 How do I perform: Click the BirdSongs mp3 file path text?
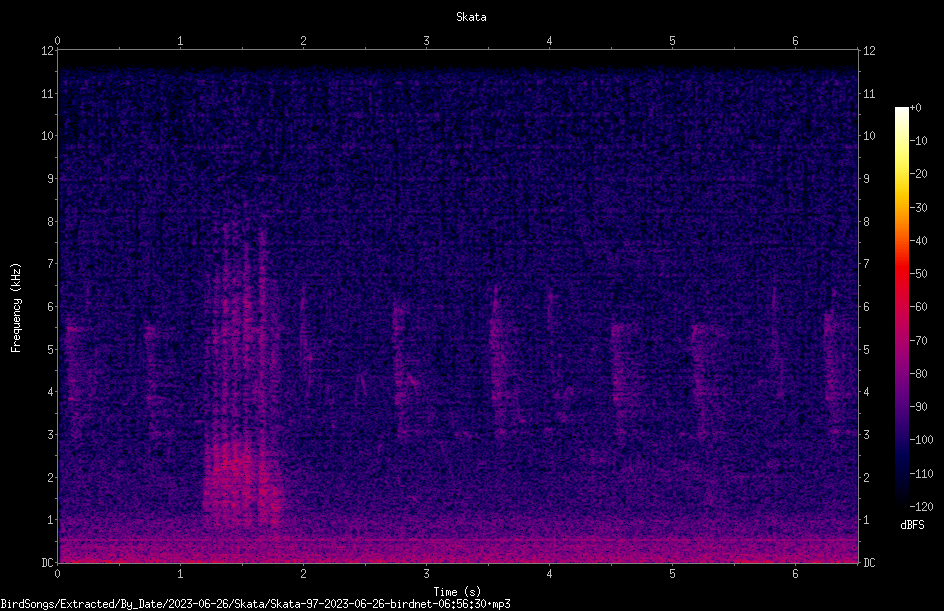255,604
